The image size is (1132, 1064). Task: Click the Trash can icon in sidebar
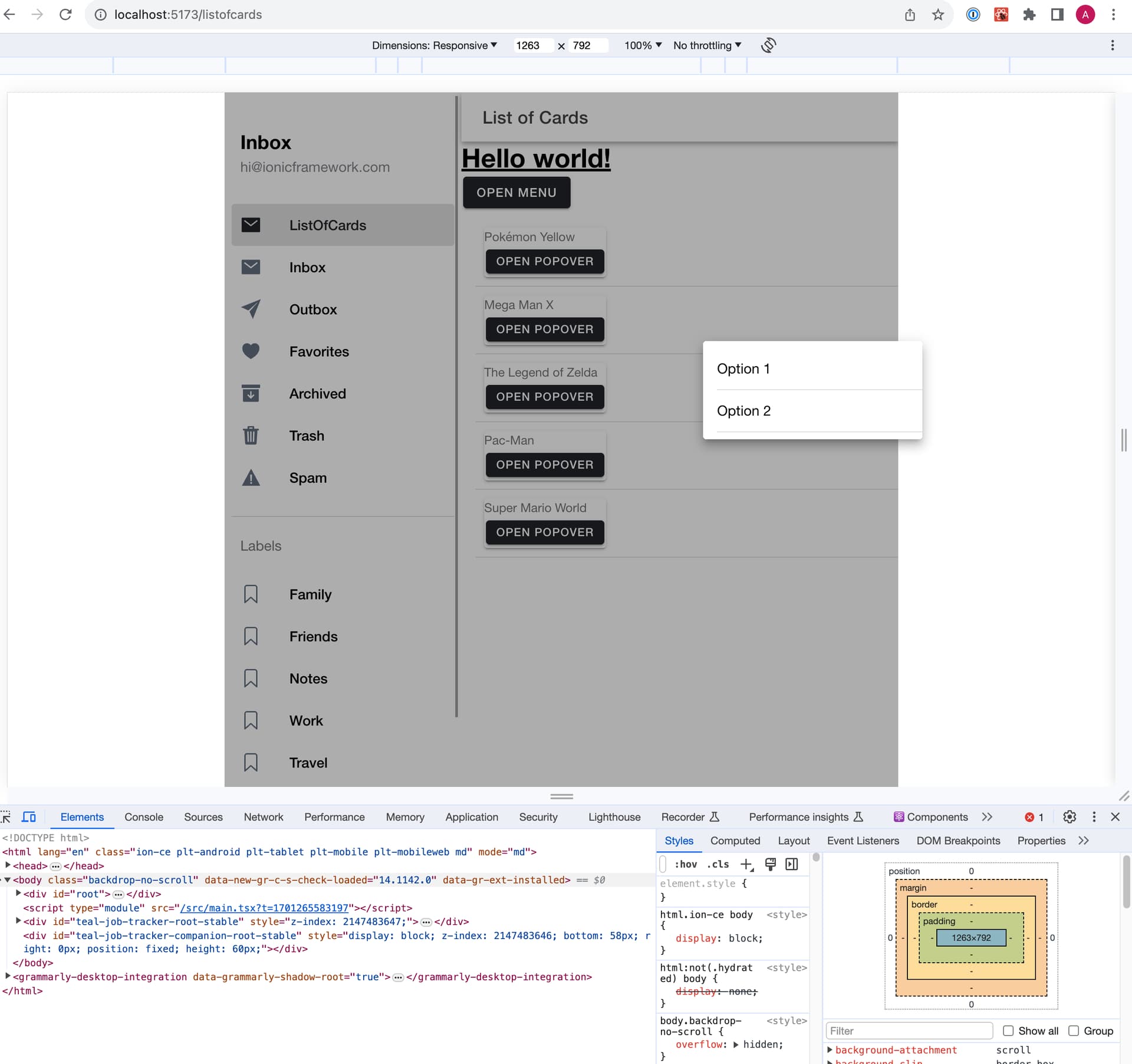pyautogui.click(x=251, y=436)
